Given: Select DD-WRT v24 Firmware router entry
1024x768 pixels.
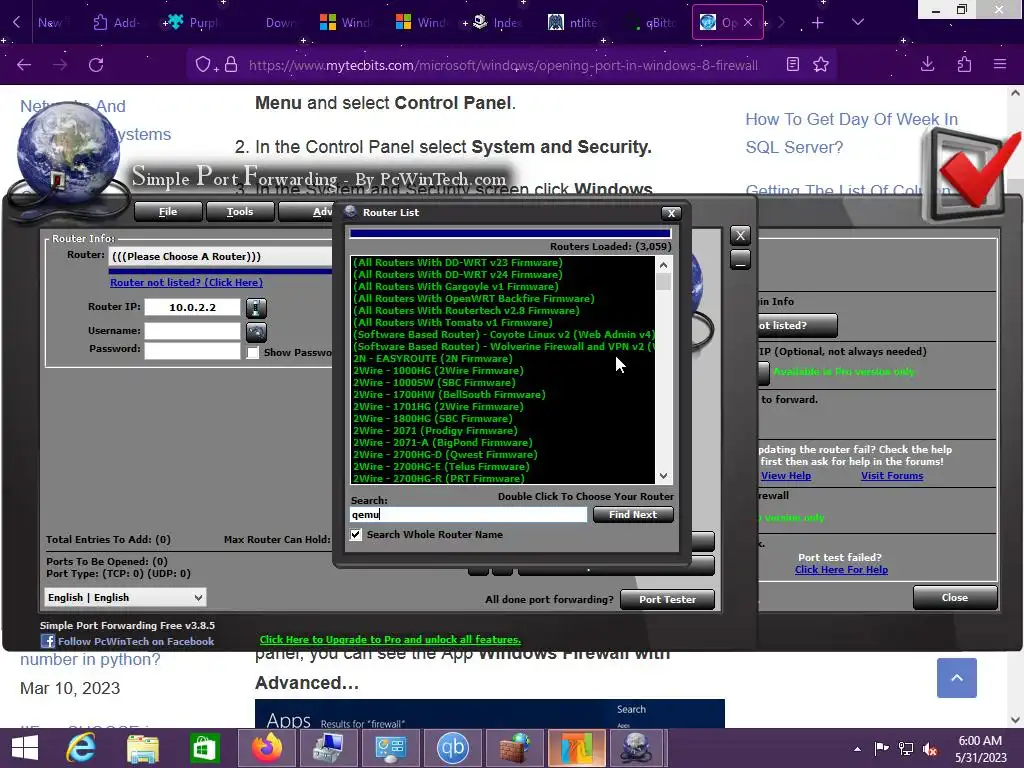Looking at the screenshot, I should (x=457, y=275).
